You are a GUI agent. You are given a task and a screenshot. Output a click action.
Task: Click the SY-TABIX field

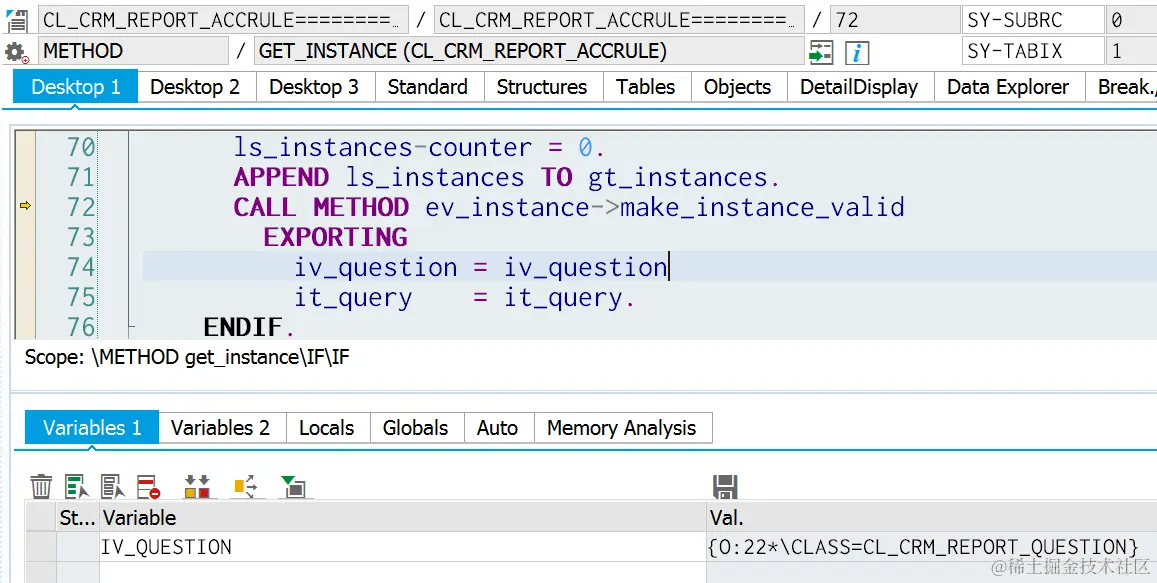click(1033, 51)
